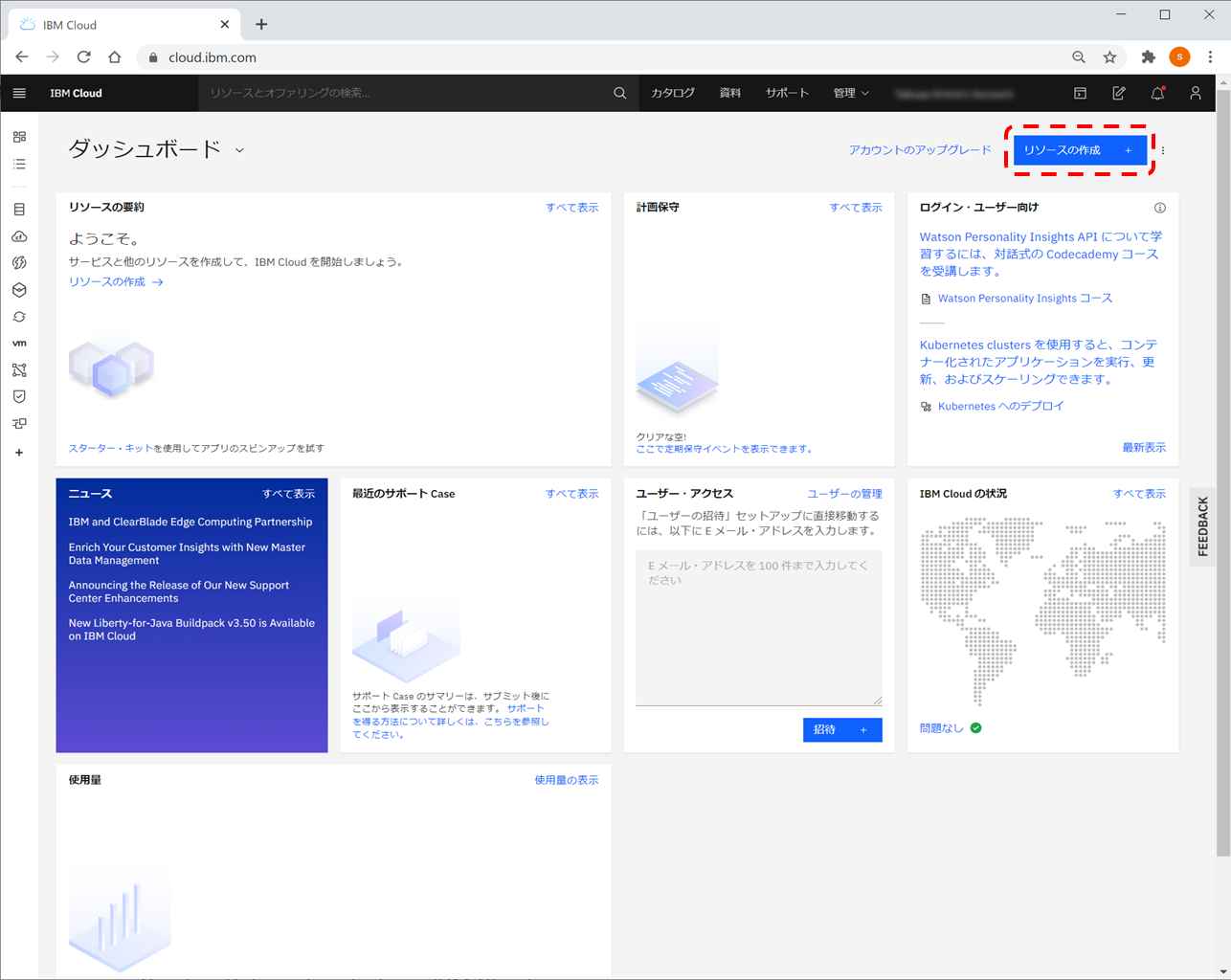Click ユーザーの管理 link

click(845, 494)
